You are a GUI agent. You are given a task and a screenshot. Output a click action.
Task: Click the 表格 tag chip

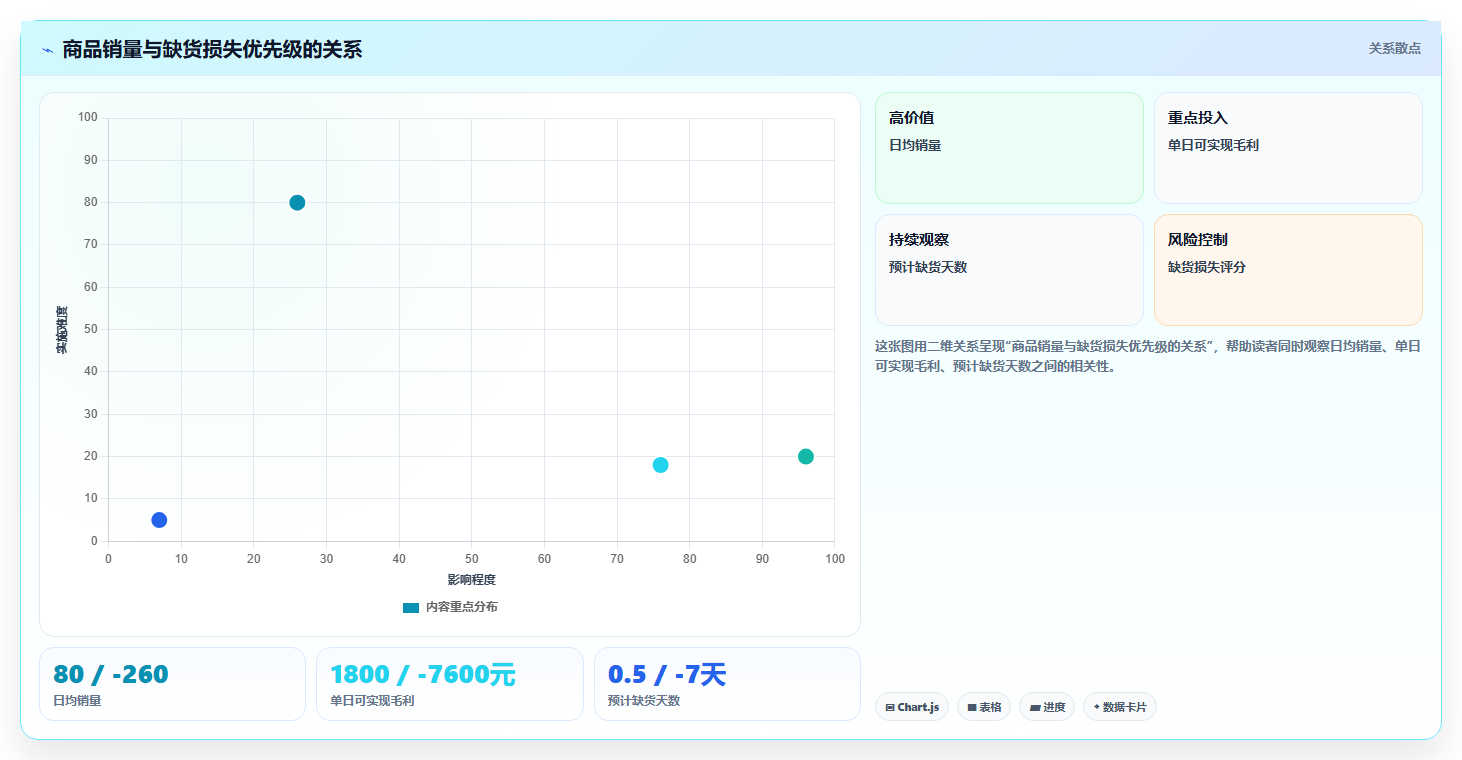click(984, 707)
